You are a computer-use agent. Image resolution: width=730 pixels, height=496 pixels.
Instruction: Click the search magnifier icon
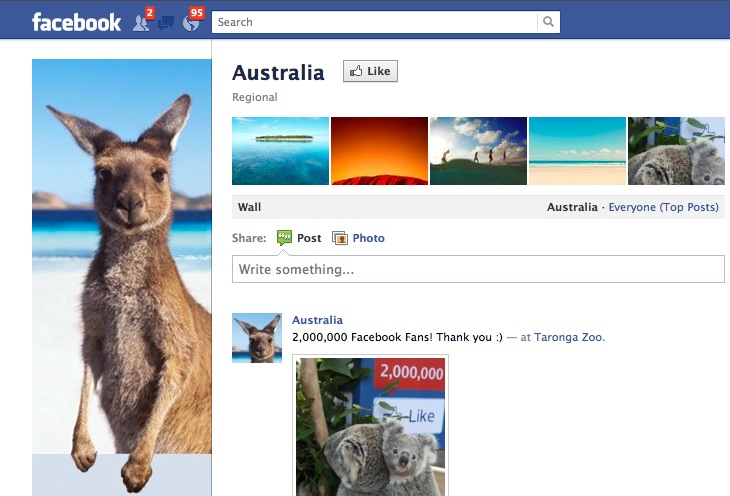tap(548, 22)
